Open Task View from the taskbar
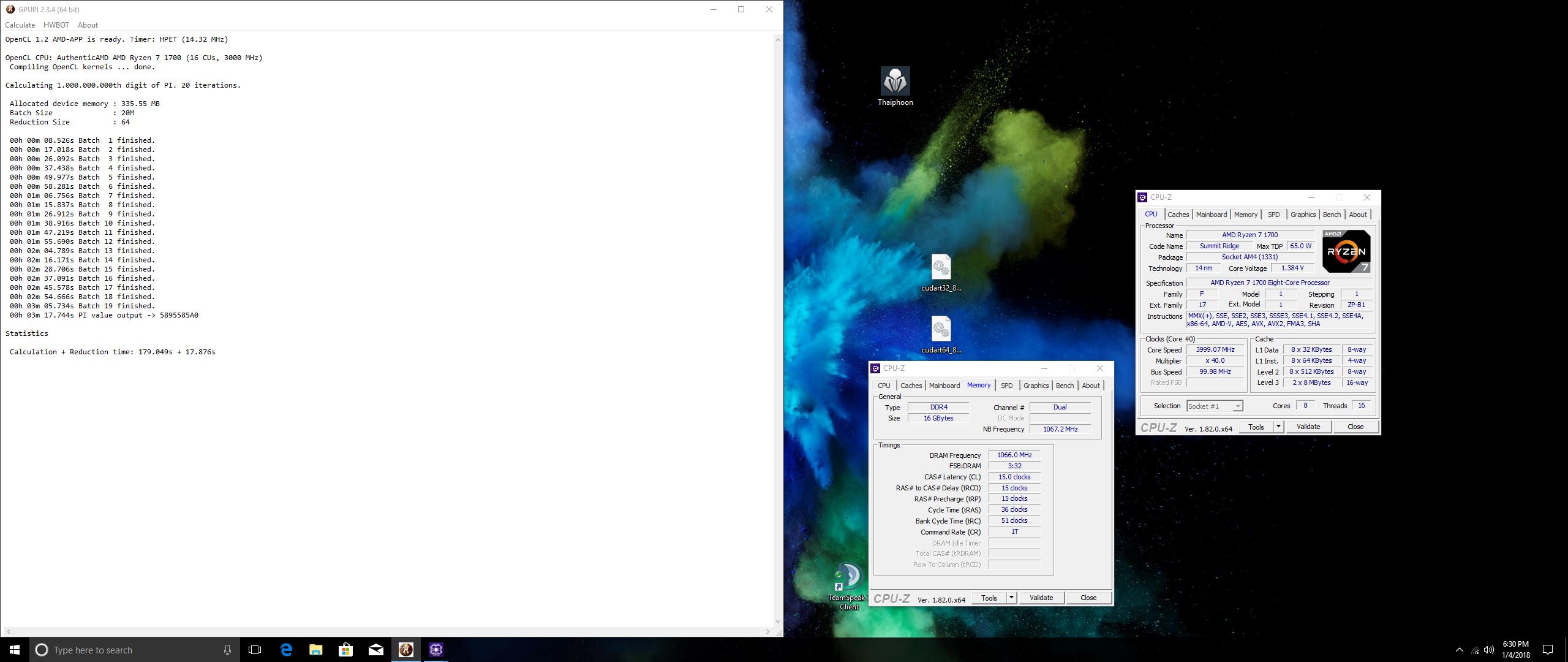1568x662 pixels. coord(255,650)
